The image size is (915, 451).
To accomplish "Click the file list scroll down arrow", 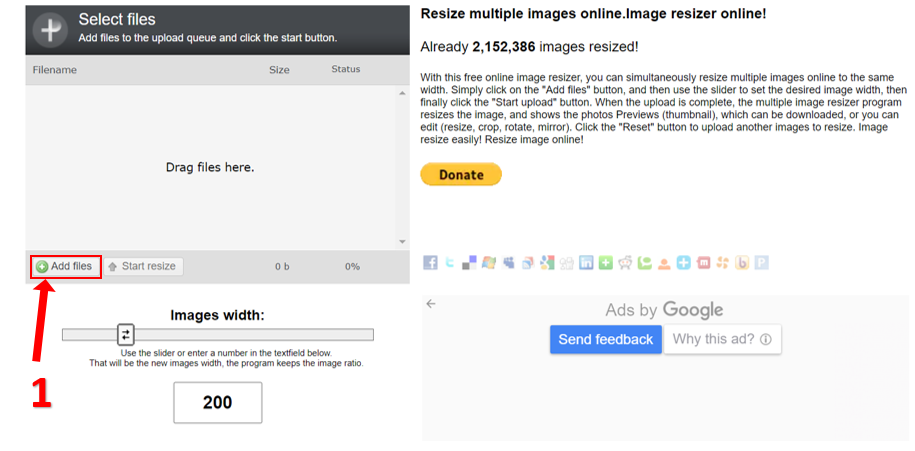I will coord(402,241).
